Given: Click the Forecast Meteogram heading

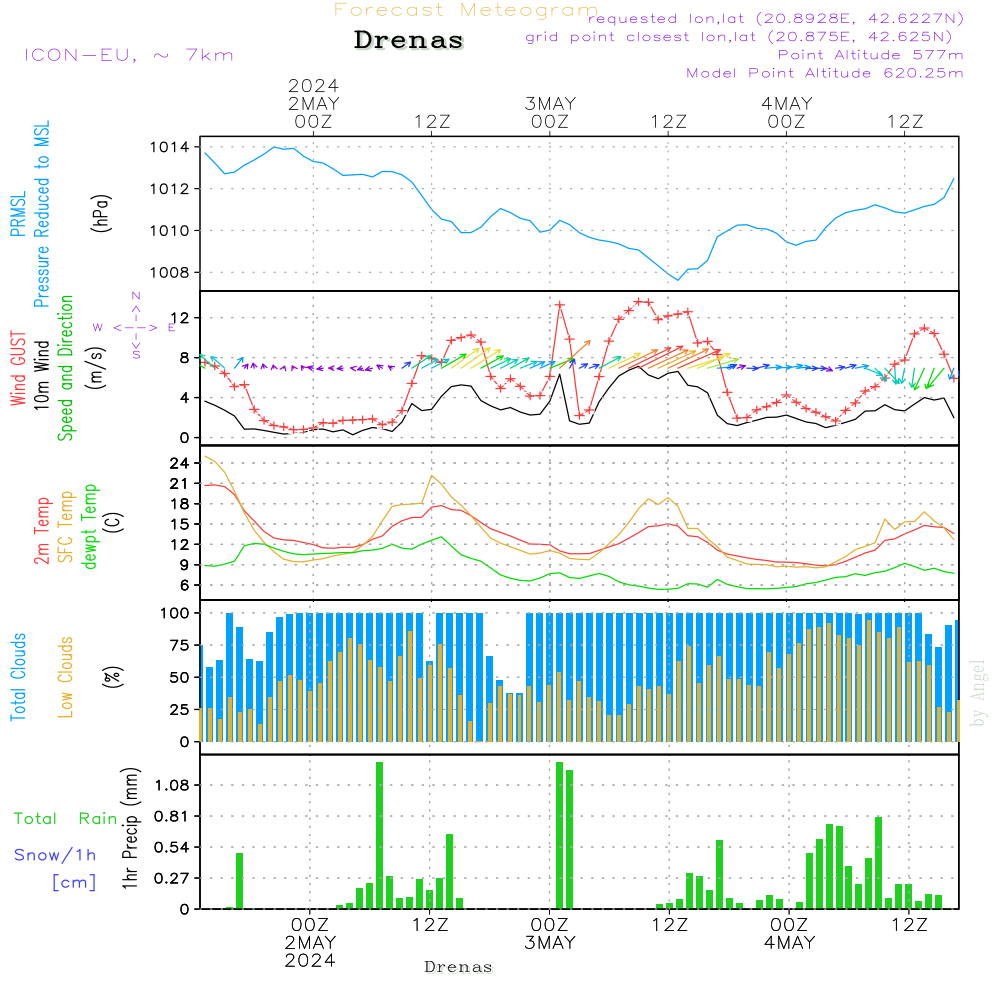Looking at the screenshot, I should pyautogui.click(x=466, y=10).
